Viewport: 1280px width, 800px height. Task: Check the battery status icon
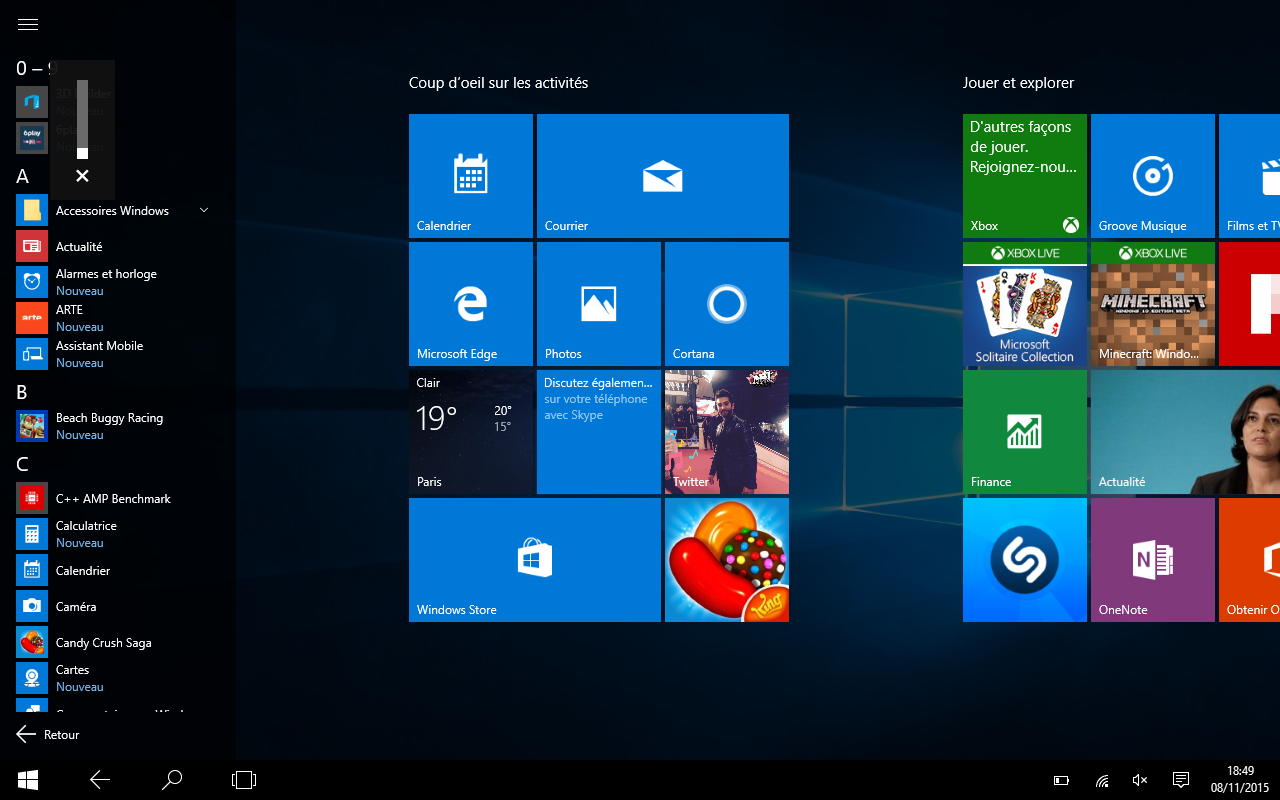(x=1062, y=780)
